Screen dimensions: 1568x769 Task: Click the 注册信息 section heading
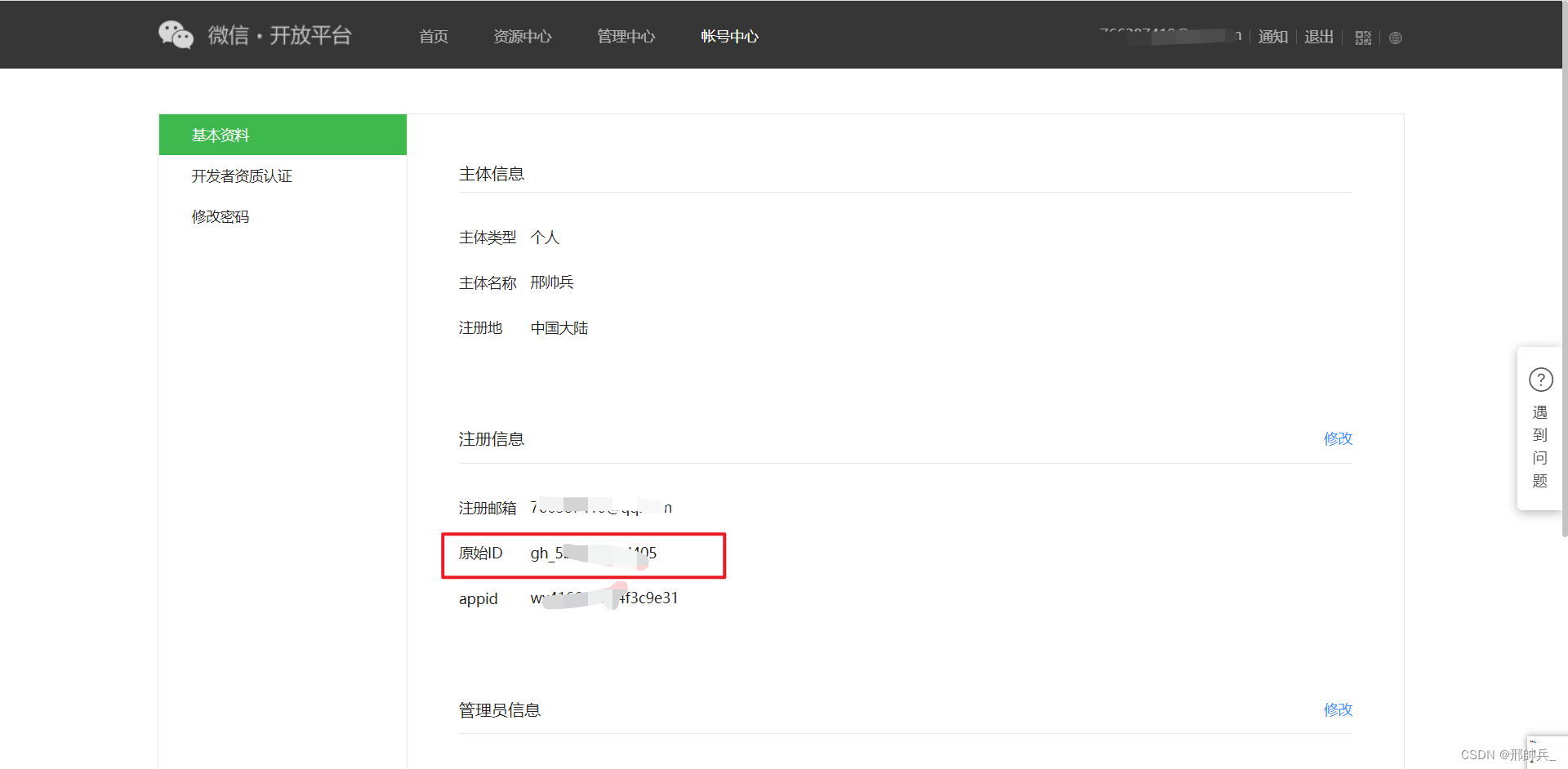click(492, 439)
